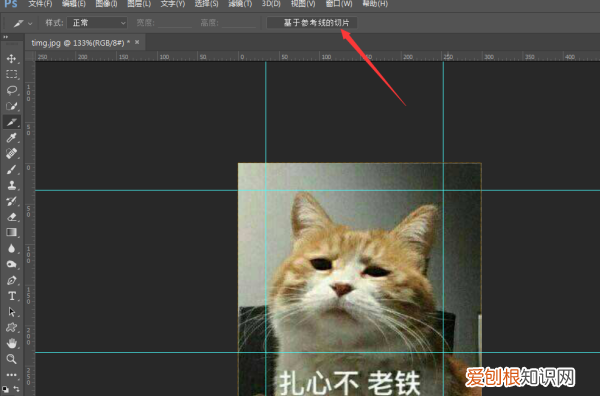Viewport: 600px width, 396px height.
Task: Open the 滤镜(T) menu
Action: pyautogui.click(x=240, y=4)
